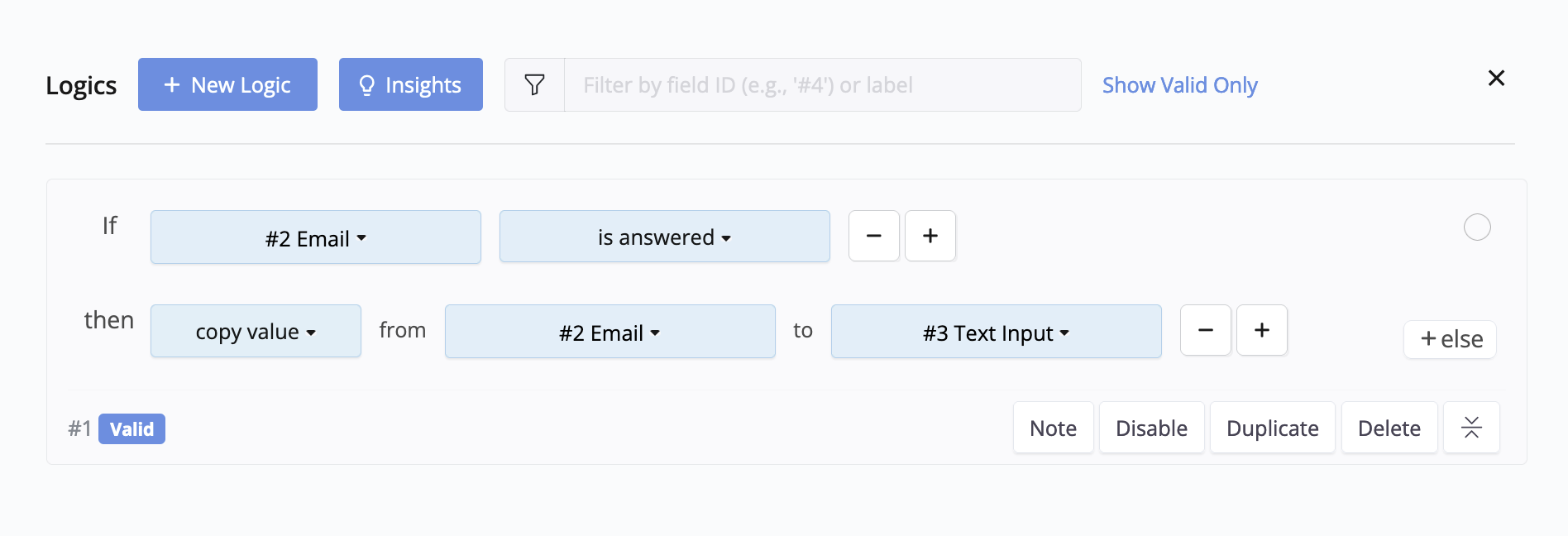
Task: Open the "copy value" action dropdown
Action: [x=256, y=332]
